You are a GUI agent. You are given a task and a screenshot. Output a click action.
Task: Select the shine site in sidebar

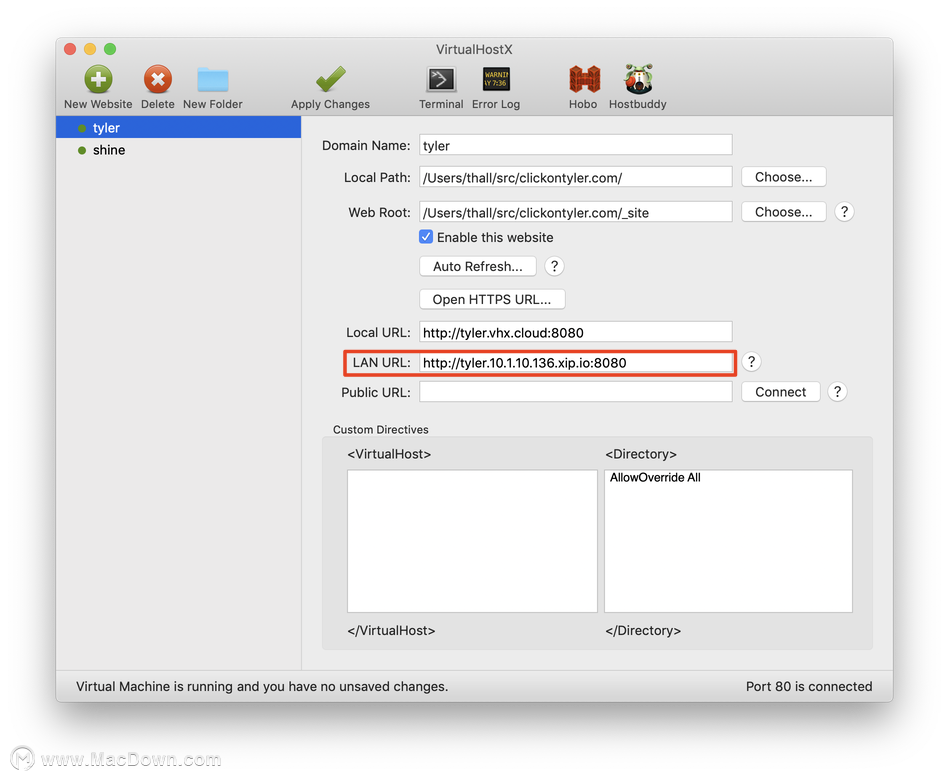[x=179, y=150]
